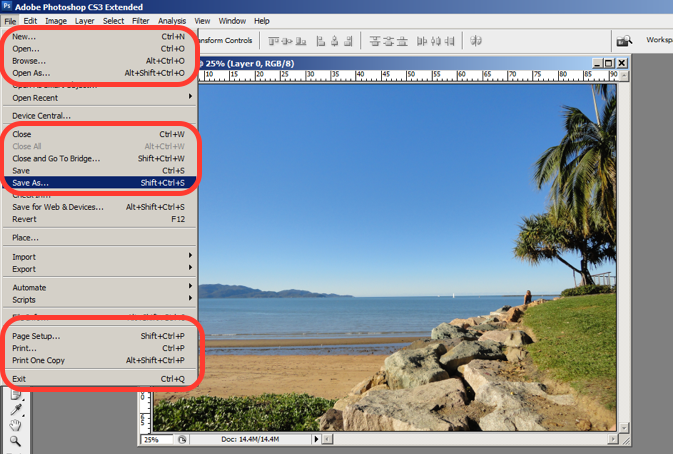Viewport: 673px width, 454px height.
Task: Click the 25% zoom level field
Action: pyautogui.click(x=155, y=439)
